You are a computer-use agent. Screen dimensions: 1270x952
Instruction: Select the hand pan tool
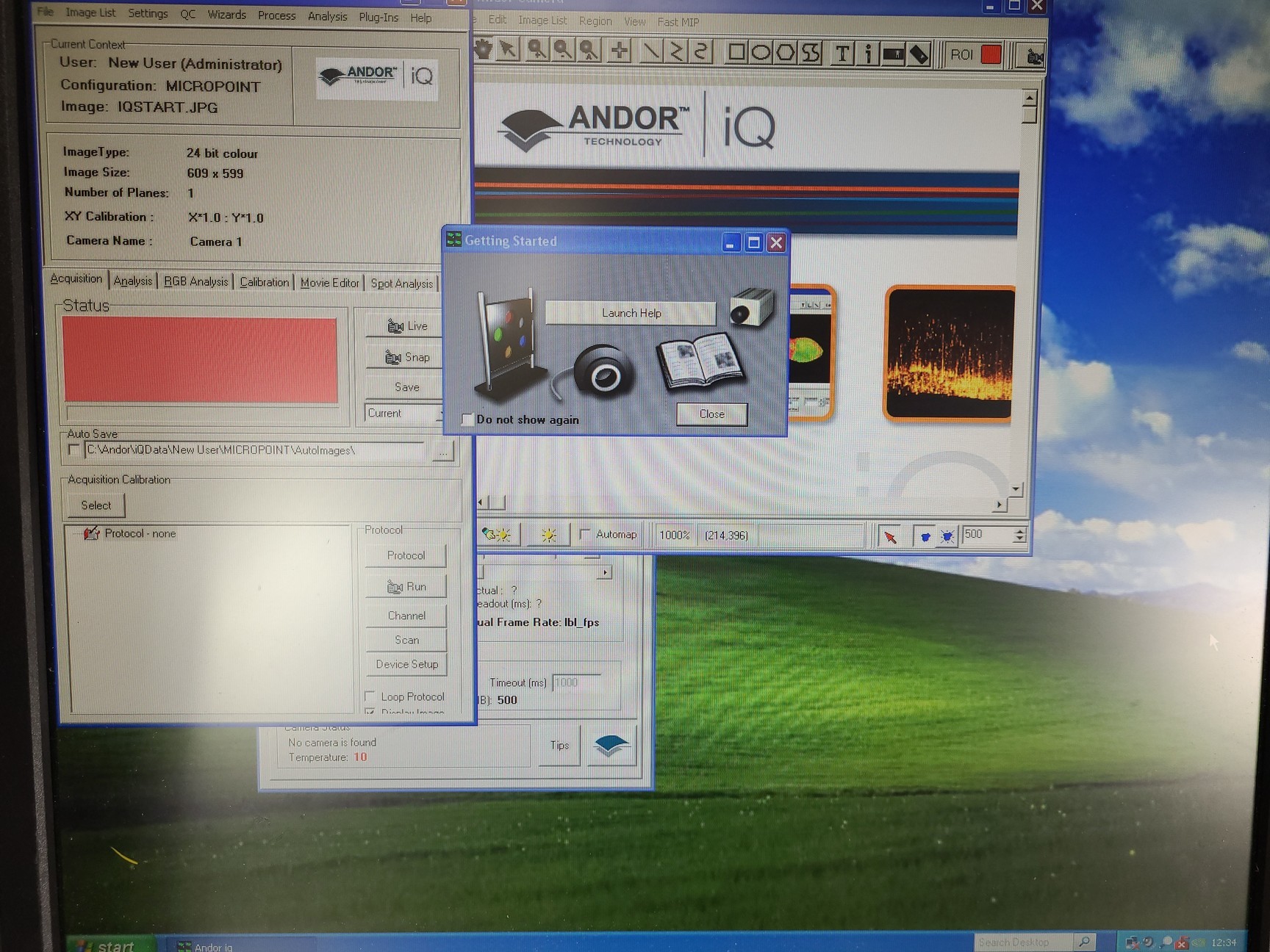tap(484, 50)
